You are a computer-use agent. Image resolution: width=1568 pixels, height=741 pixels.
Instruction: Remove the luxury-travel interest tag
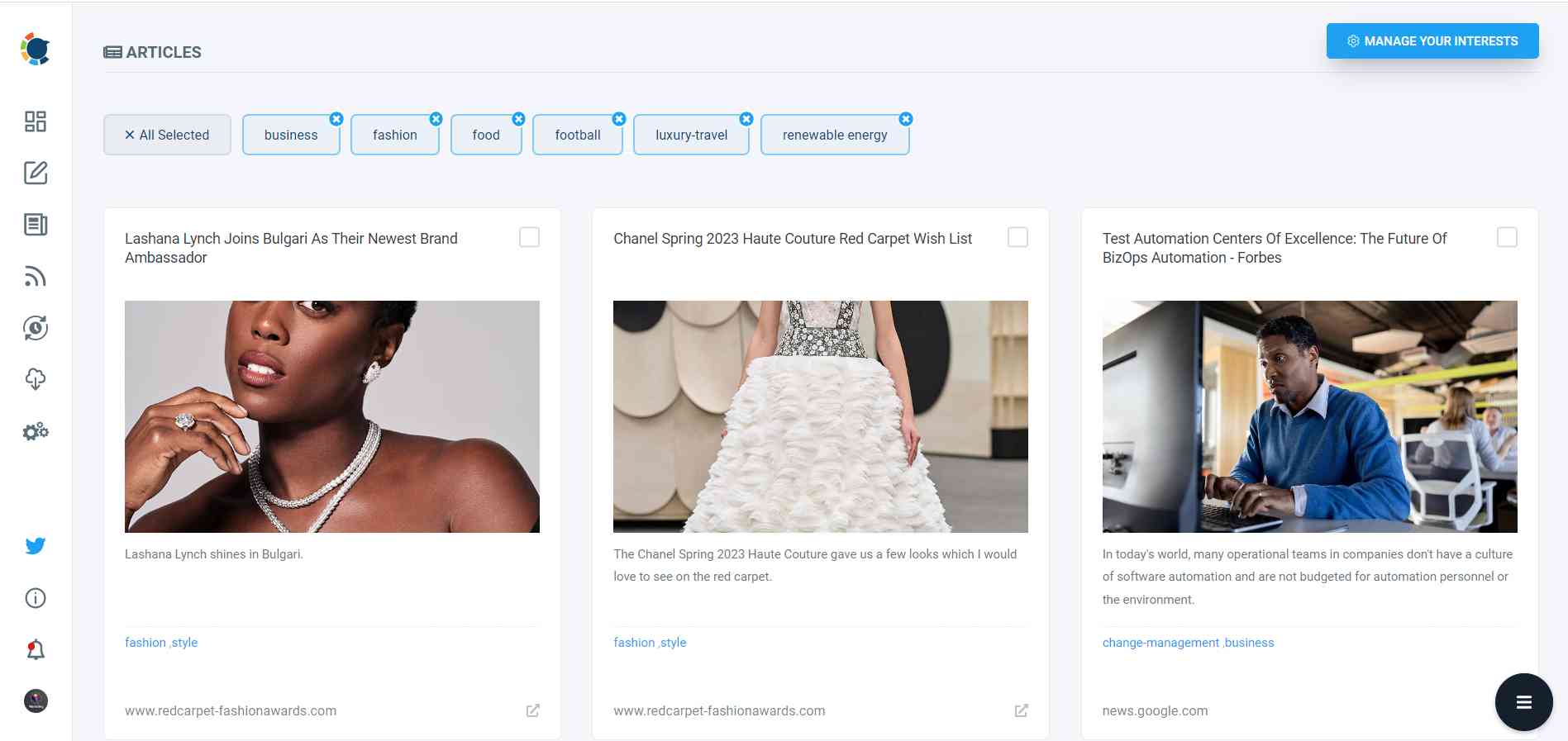point(746,119)
